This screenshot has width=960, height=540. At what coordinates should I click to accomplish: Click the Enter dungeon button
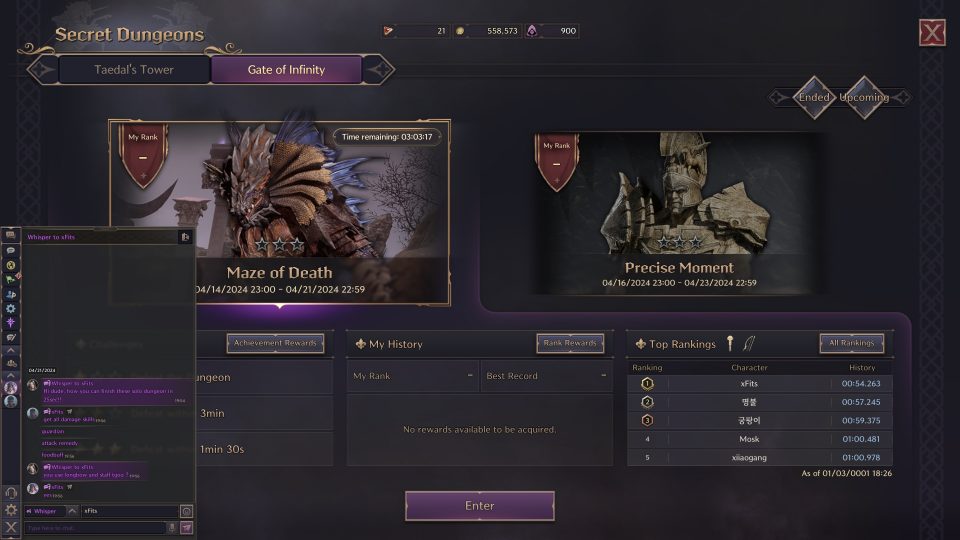pos(480,506)
